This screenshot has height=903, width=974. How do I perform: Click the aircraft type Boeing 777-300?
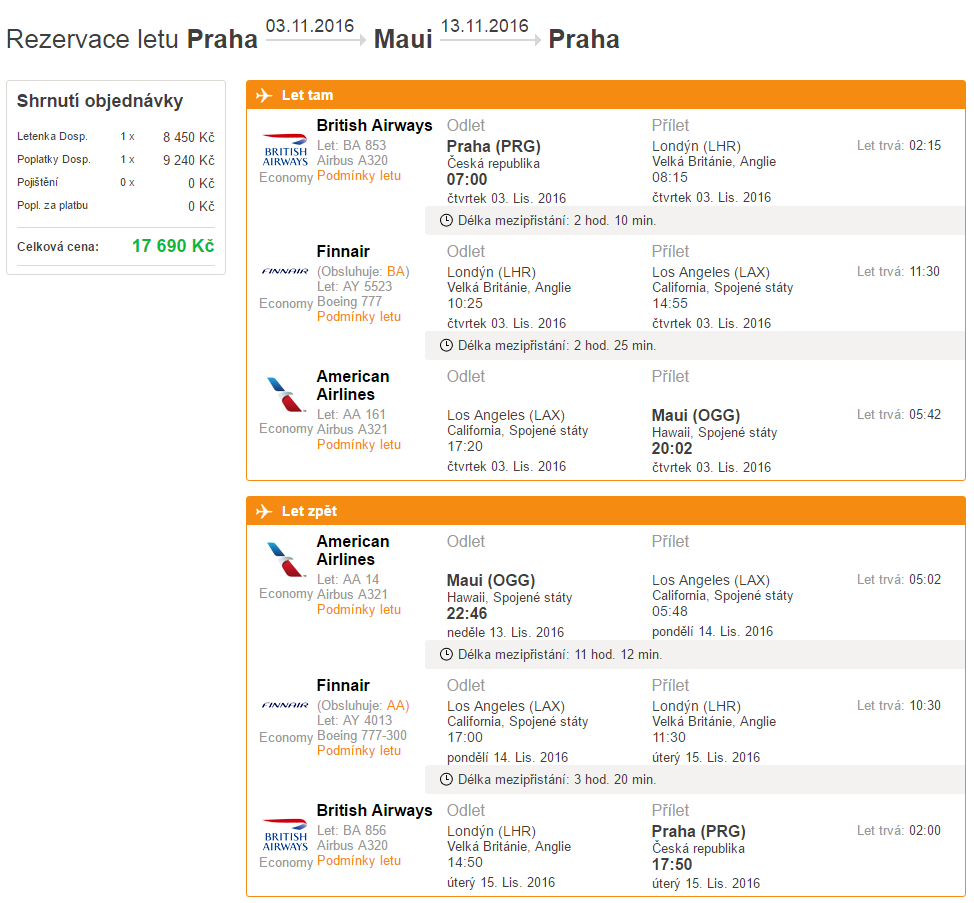coord(362,735)
